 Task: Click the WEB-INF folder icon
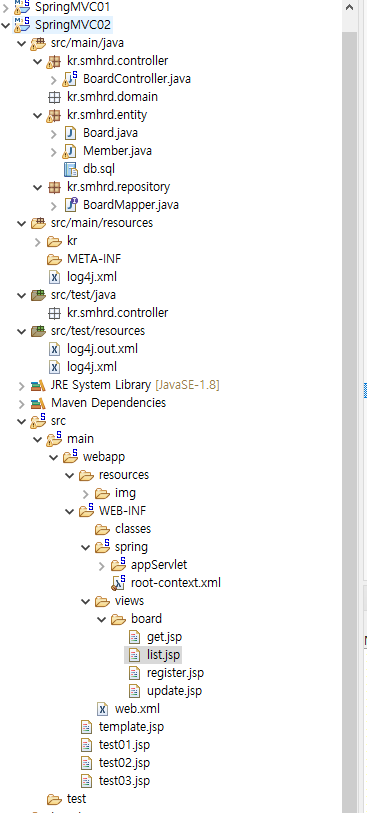coord(86,510)
